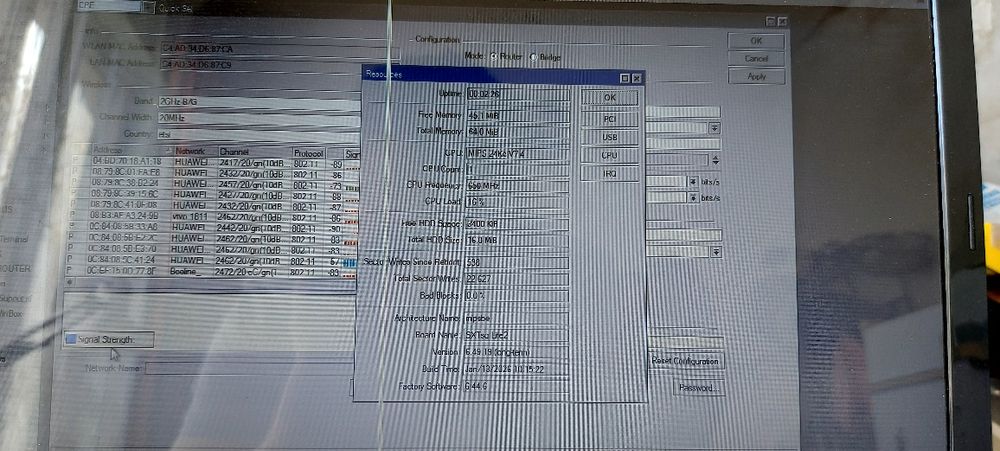Sort scan list by Protocol column
Viewport: 1000px width, 451px height.
[309, 153]
